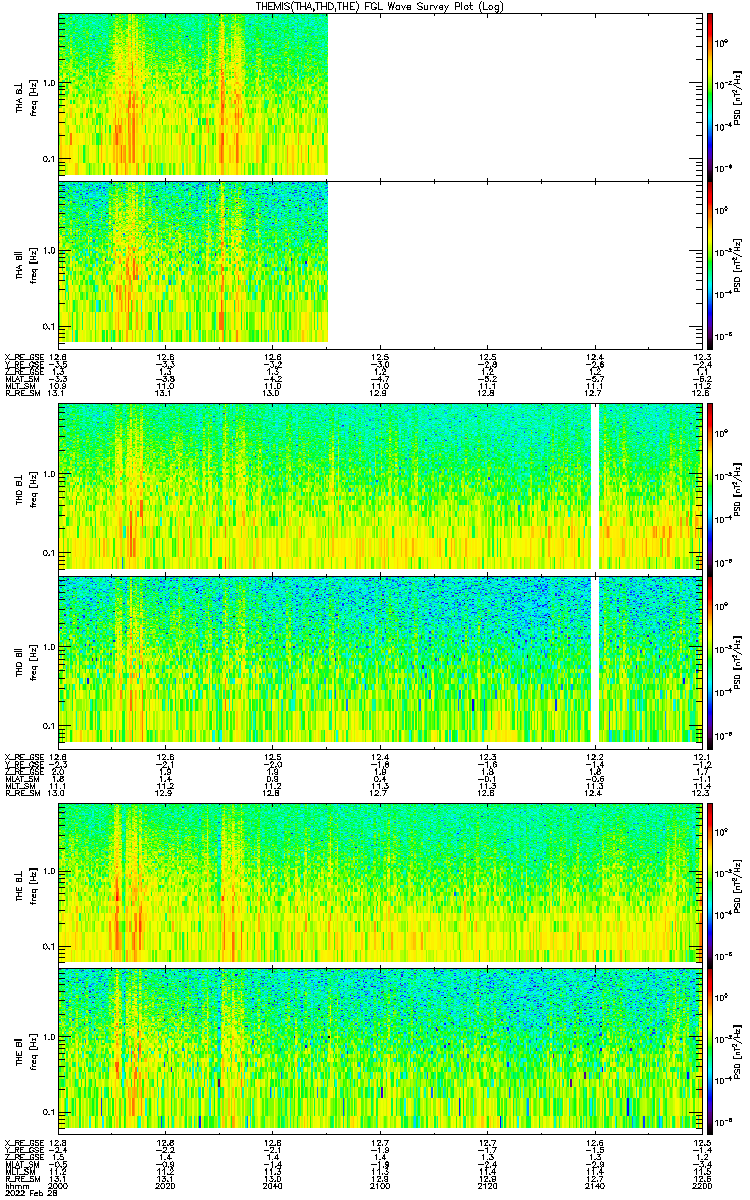This screenshot has width=750, height=1200.
Task: Click the '2200' time label on the bottom axis
Action: click(702, 1186)
